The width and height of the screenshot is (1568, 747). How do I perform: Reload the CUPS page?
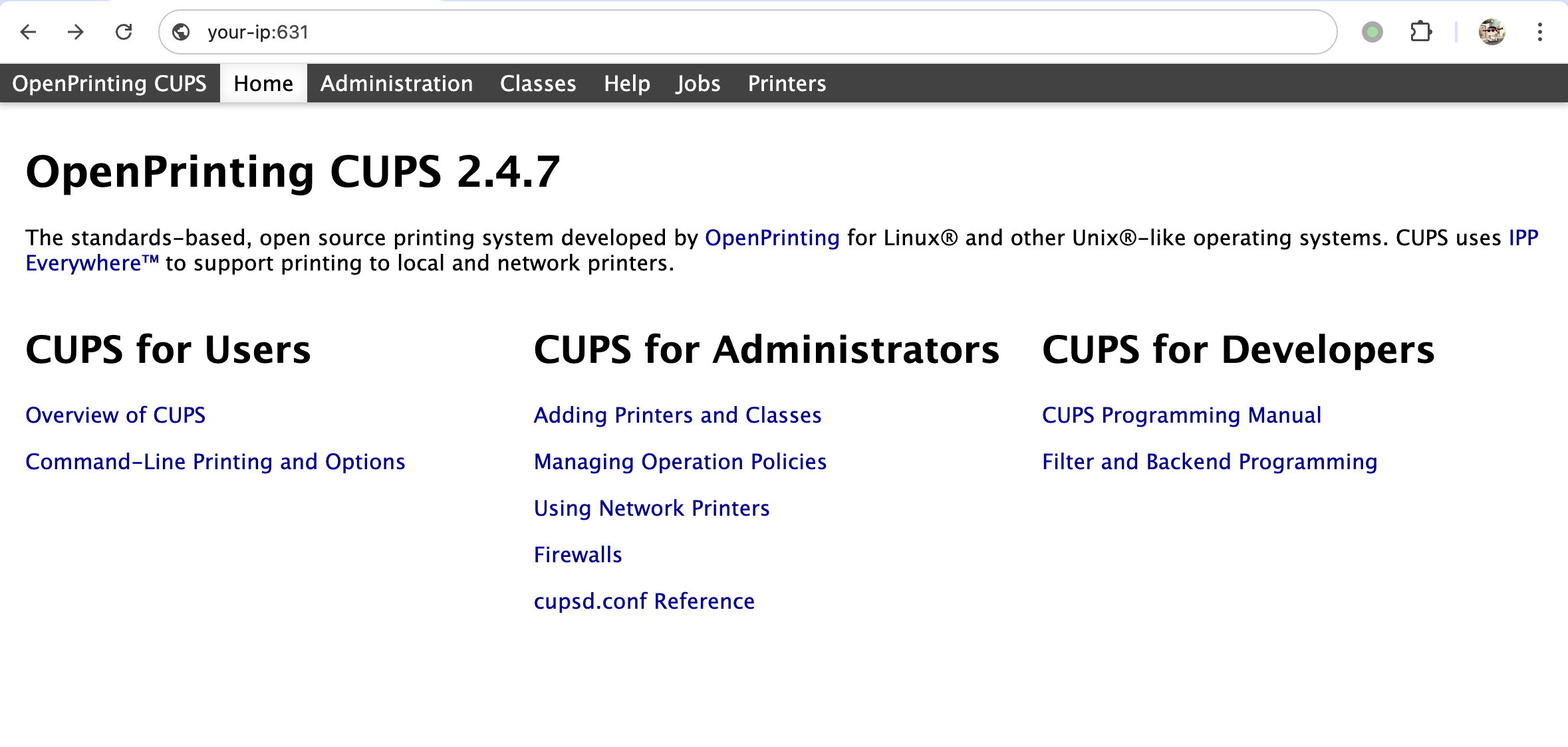coord(124,32)
